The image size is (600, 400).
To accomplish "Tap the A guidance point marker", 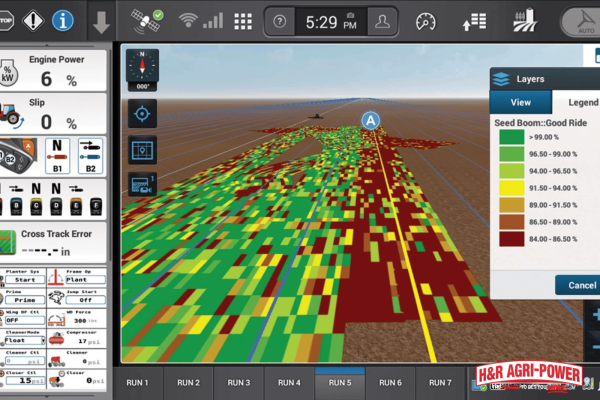I will coord(370,121).
